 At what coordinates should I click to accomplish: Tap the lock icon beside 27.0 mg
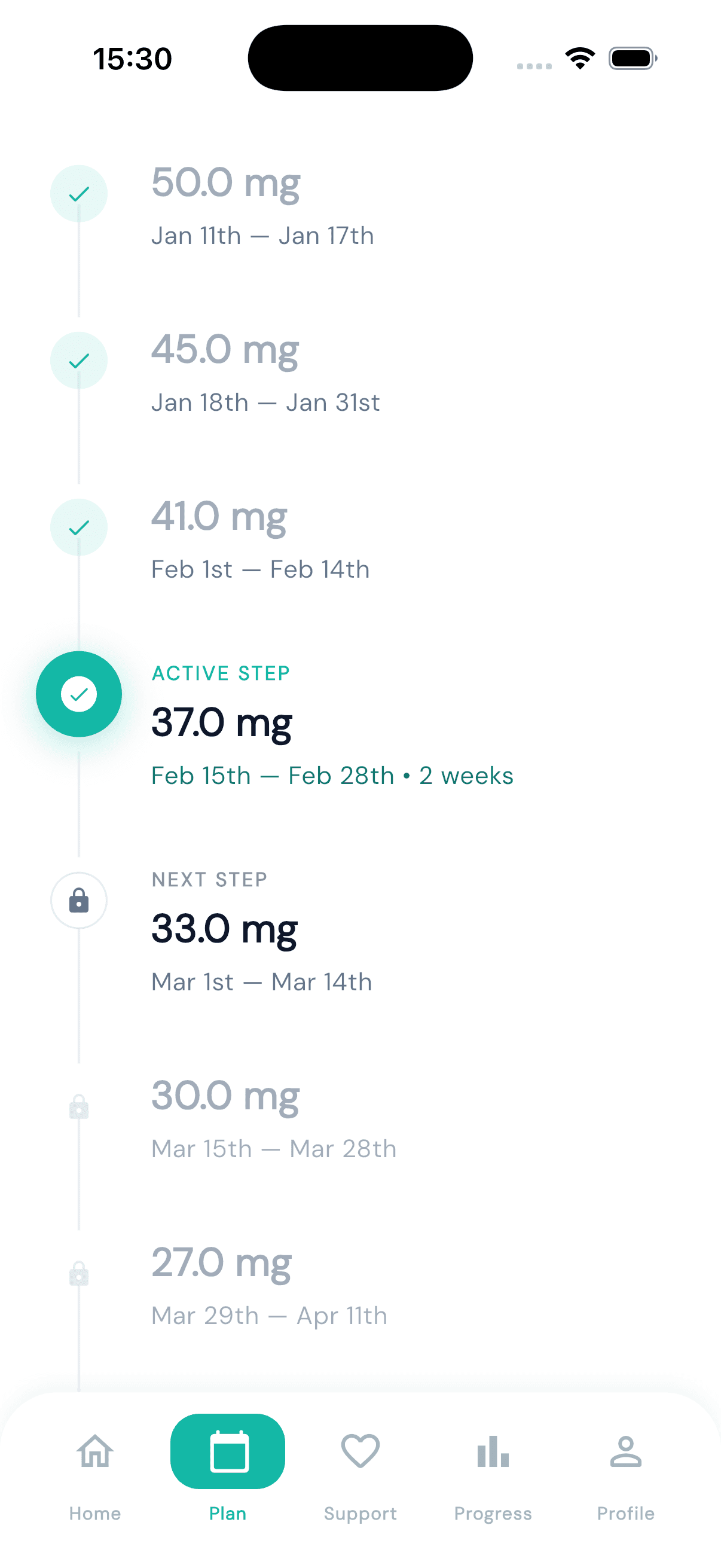point(79,1273)
